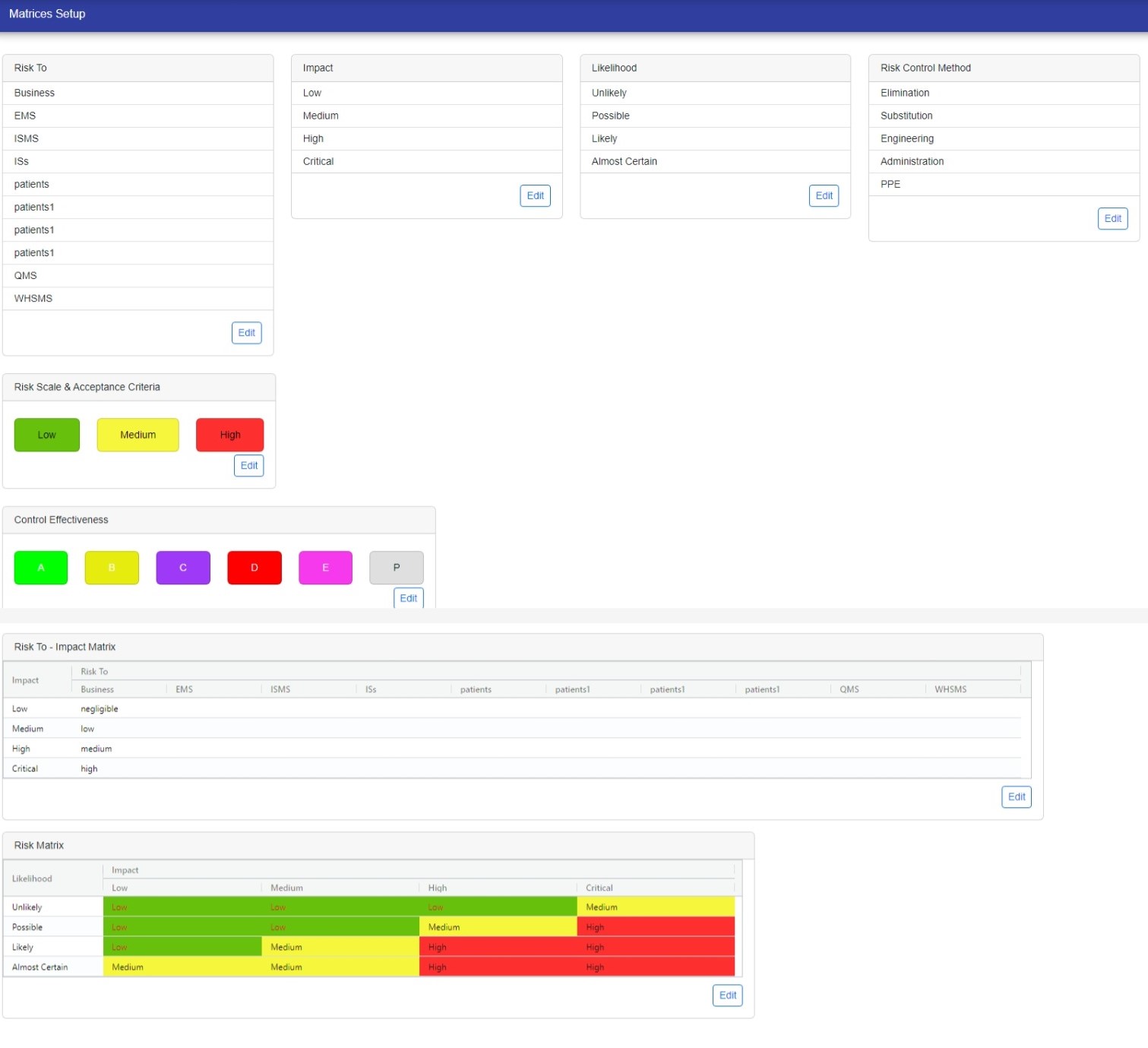
Task: Click the gray P control effectiveness swatch
Action: click(x=396, y=568)
